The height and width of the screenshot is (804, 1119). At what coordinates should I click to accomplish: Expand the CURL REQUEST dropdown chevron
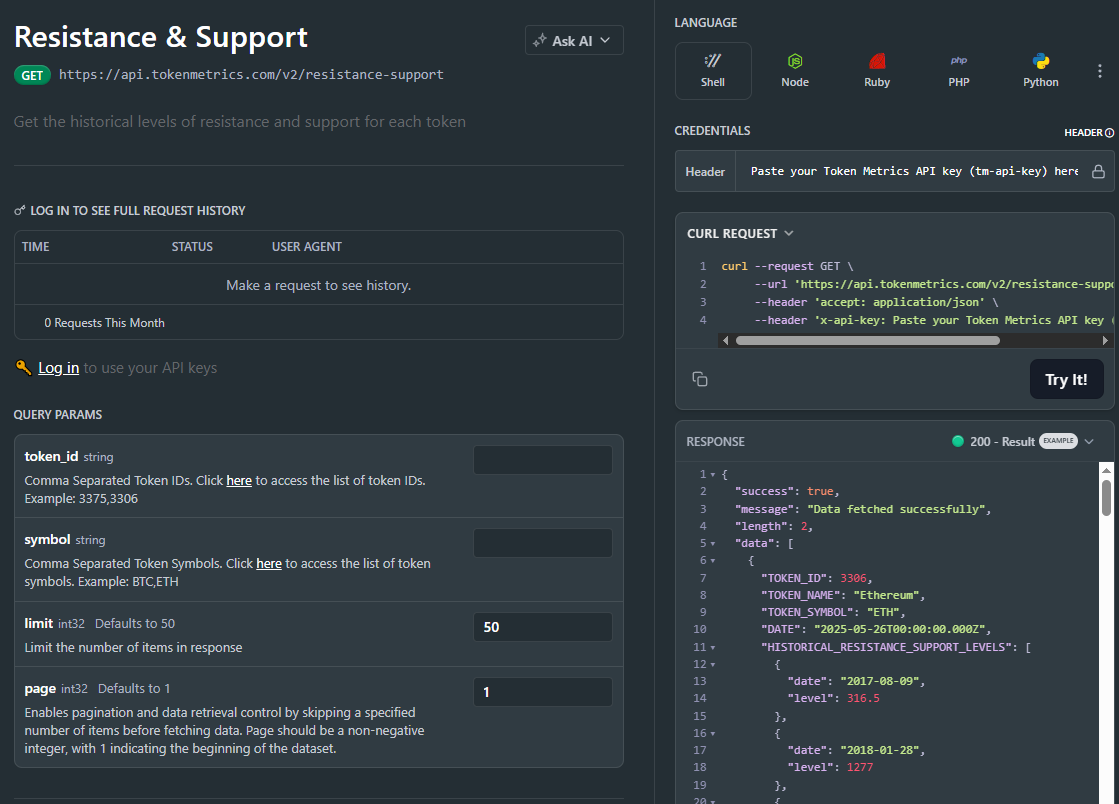(789, 233)
